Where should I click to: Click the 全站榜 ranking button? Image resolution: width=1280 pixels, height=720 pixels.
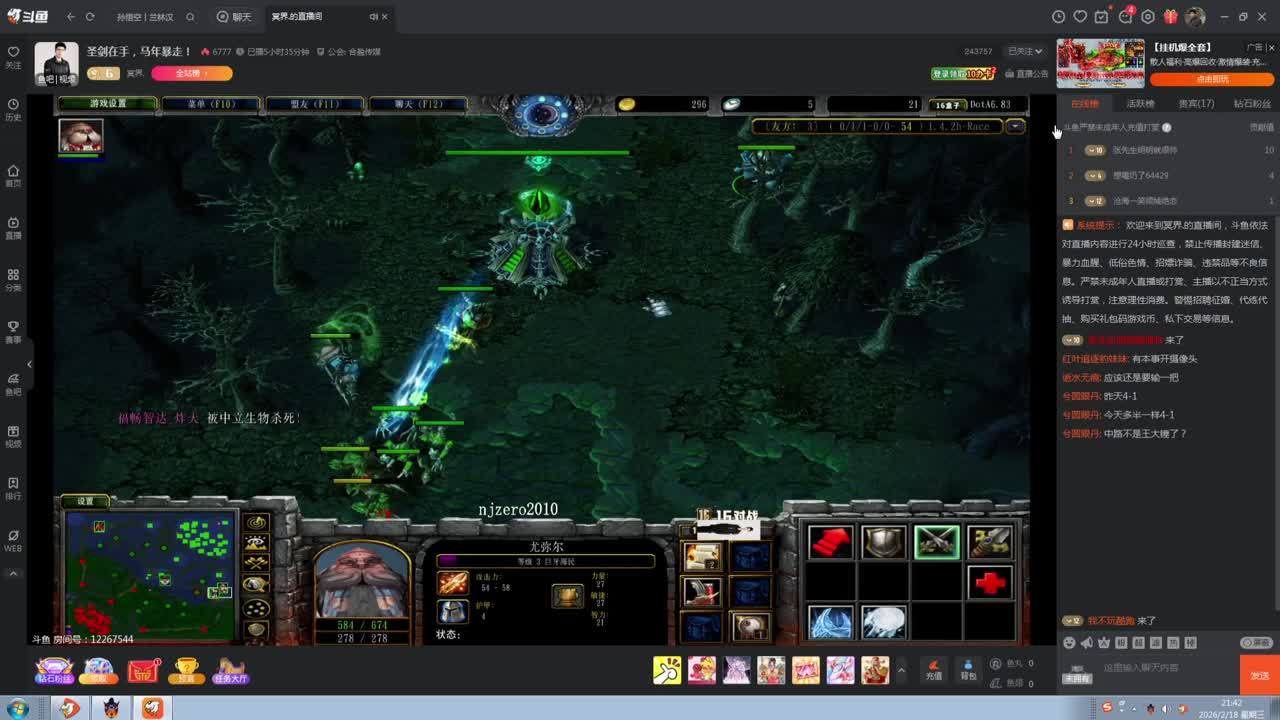(x=191, y=73)
